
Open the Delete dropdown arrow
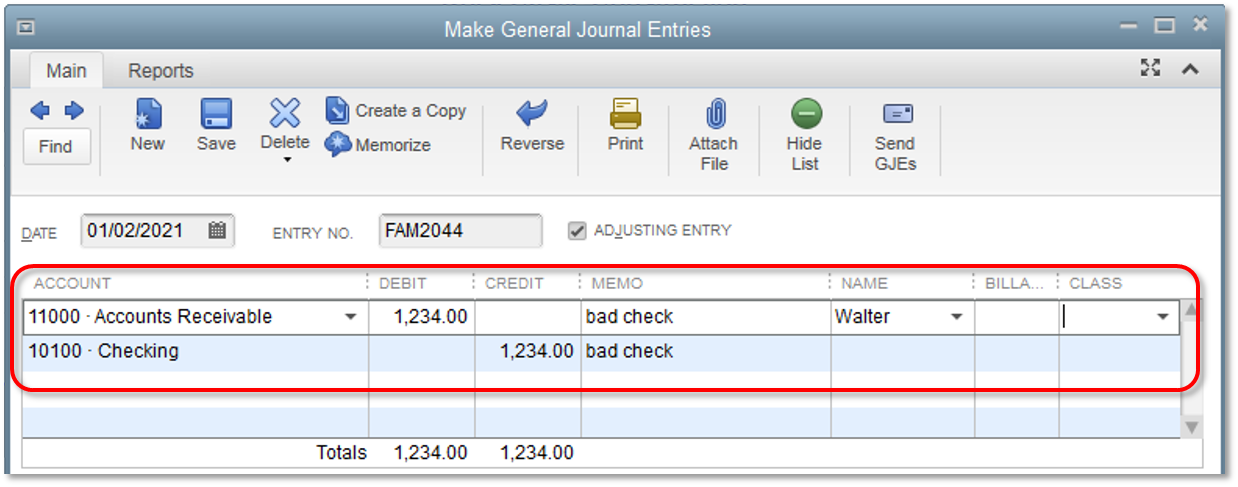point(286,159)
